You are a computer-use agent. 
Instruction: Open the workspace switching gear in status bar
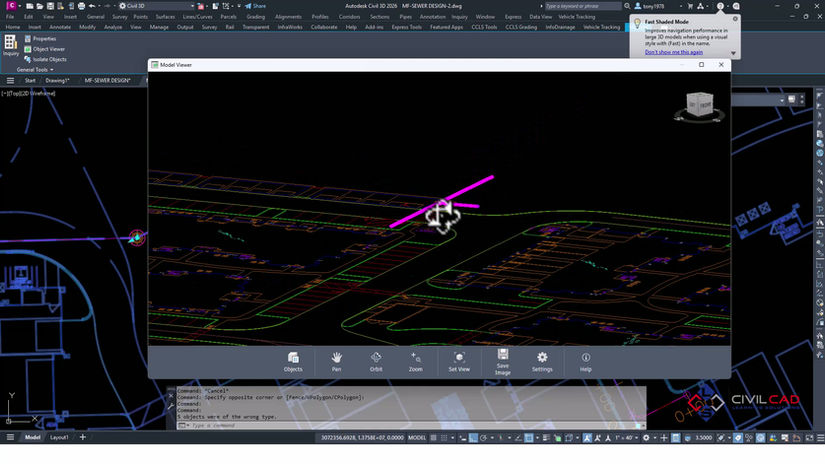[x=646, y=437]
